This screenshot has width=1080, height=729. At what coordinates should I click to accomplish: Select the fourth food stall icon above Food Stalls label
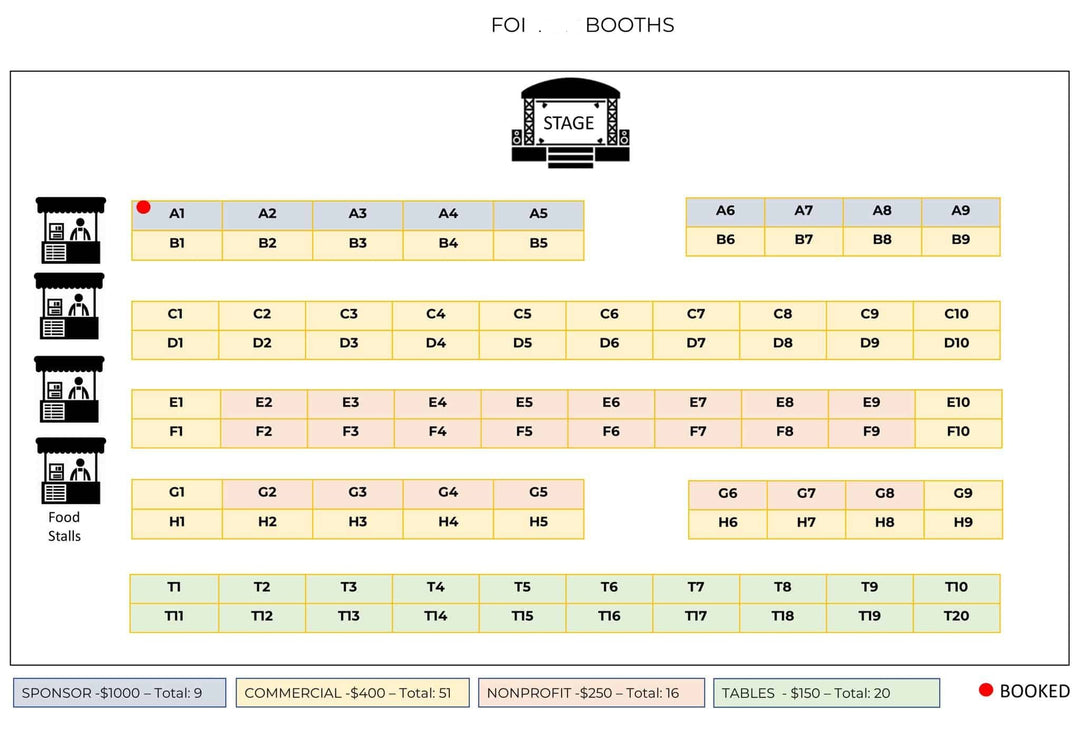click(x=70, y=471)
